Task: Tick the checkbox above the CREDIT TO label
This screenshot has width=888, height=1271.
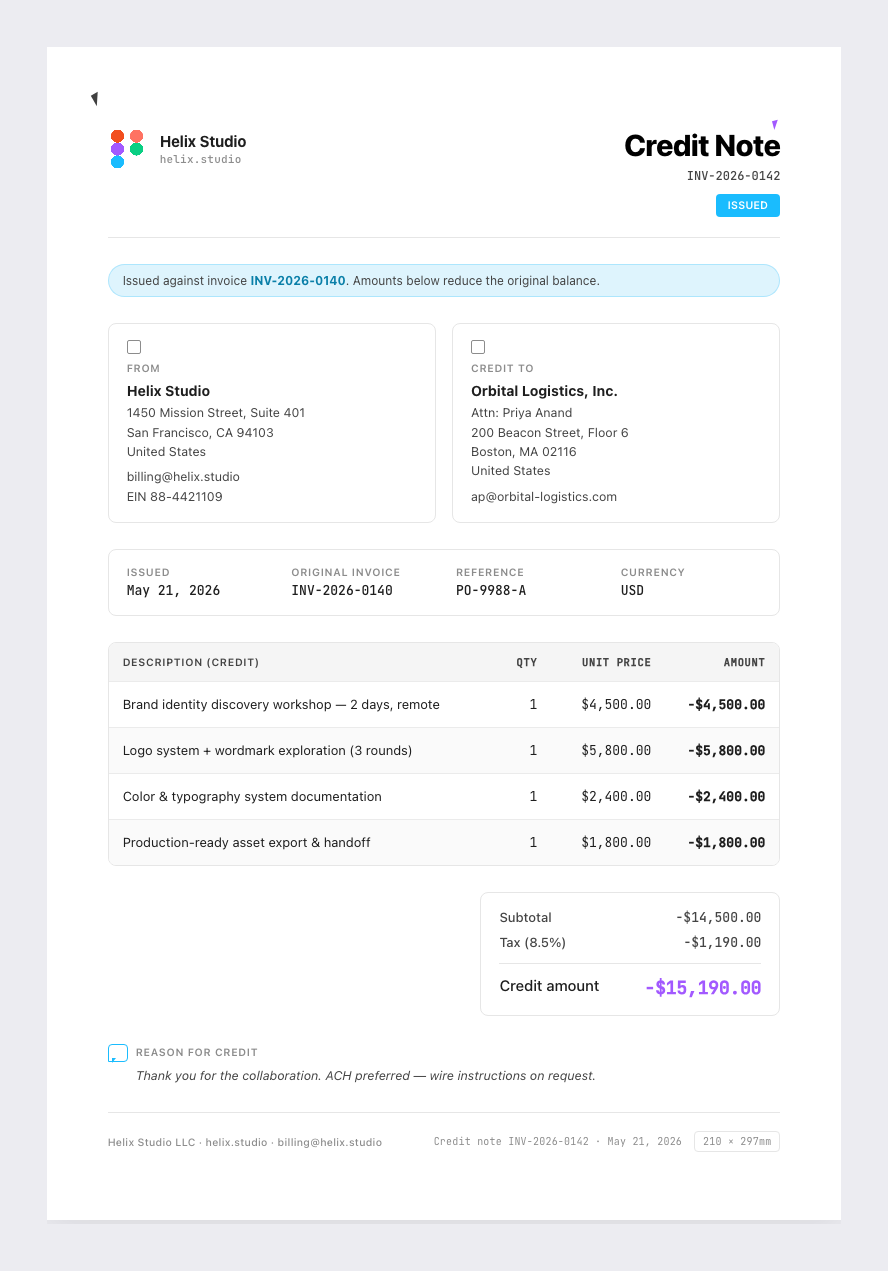Action: pyautogui.click(x=478, y=347)
